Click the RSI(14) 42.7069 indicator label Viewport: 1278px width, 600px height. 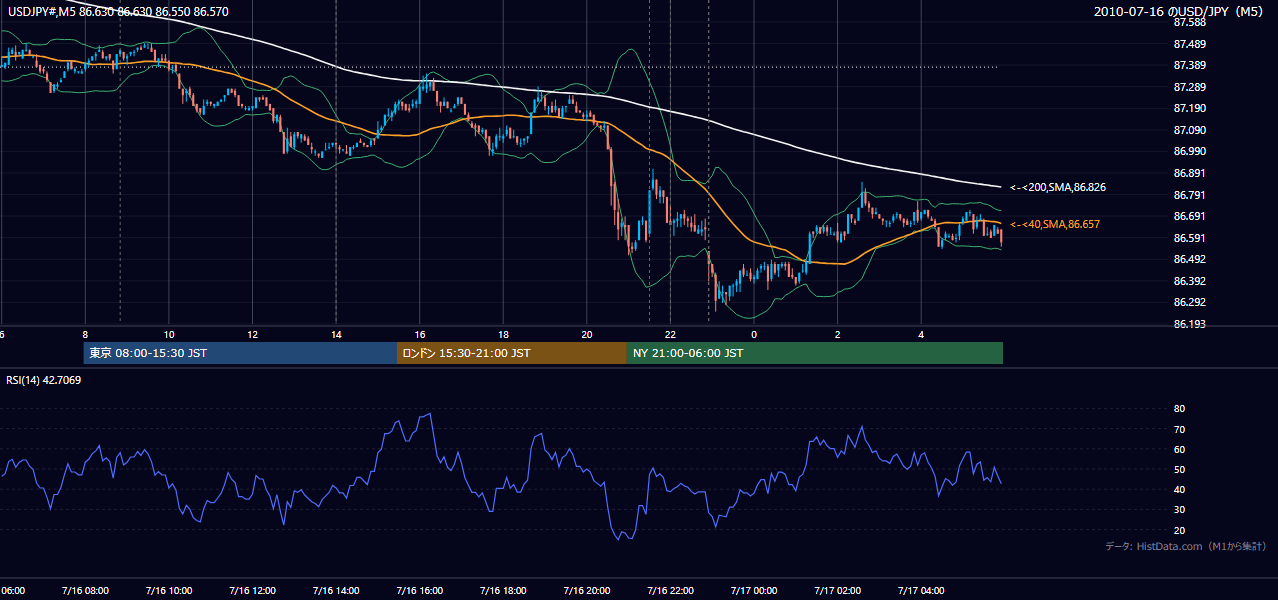[x=44, y=380]
